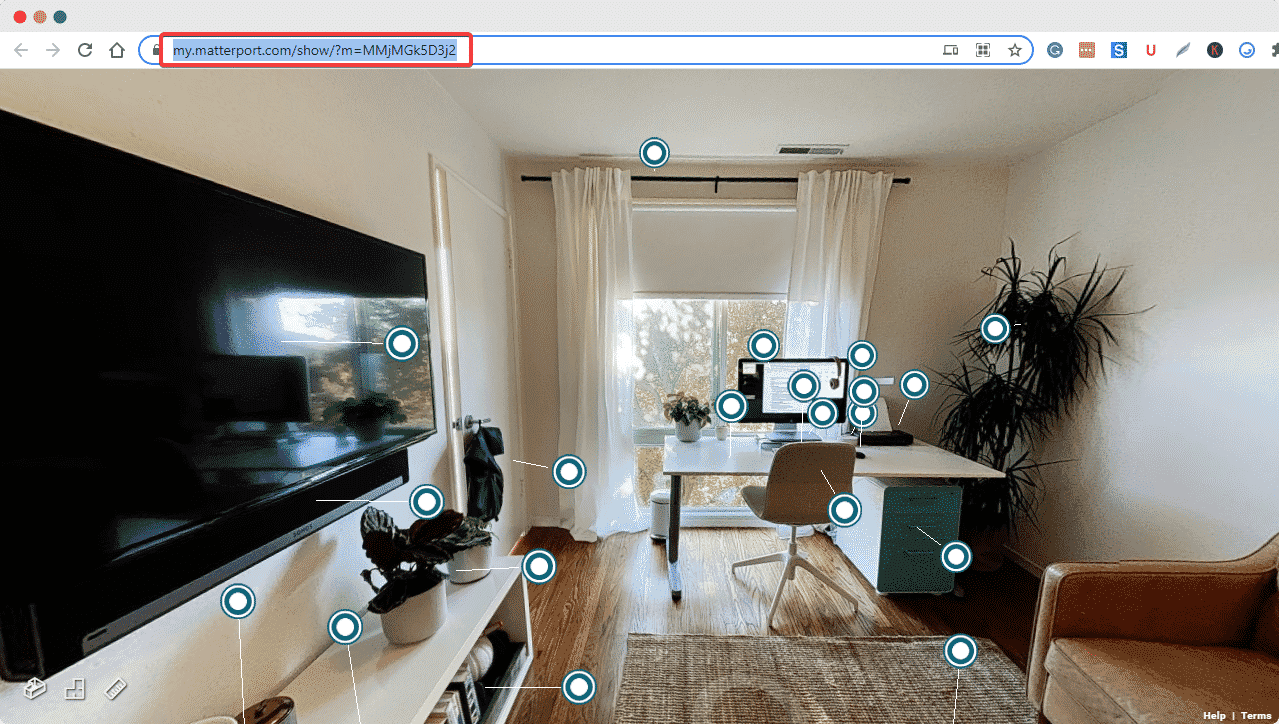Open the Grammarly extension
Screen dimensions: 1279x724
point(1054,49)
